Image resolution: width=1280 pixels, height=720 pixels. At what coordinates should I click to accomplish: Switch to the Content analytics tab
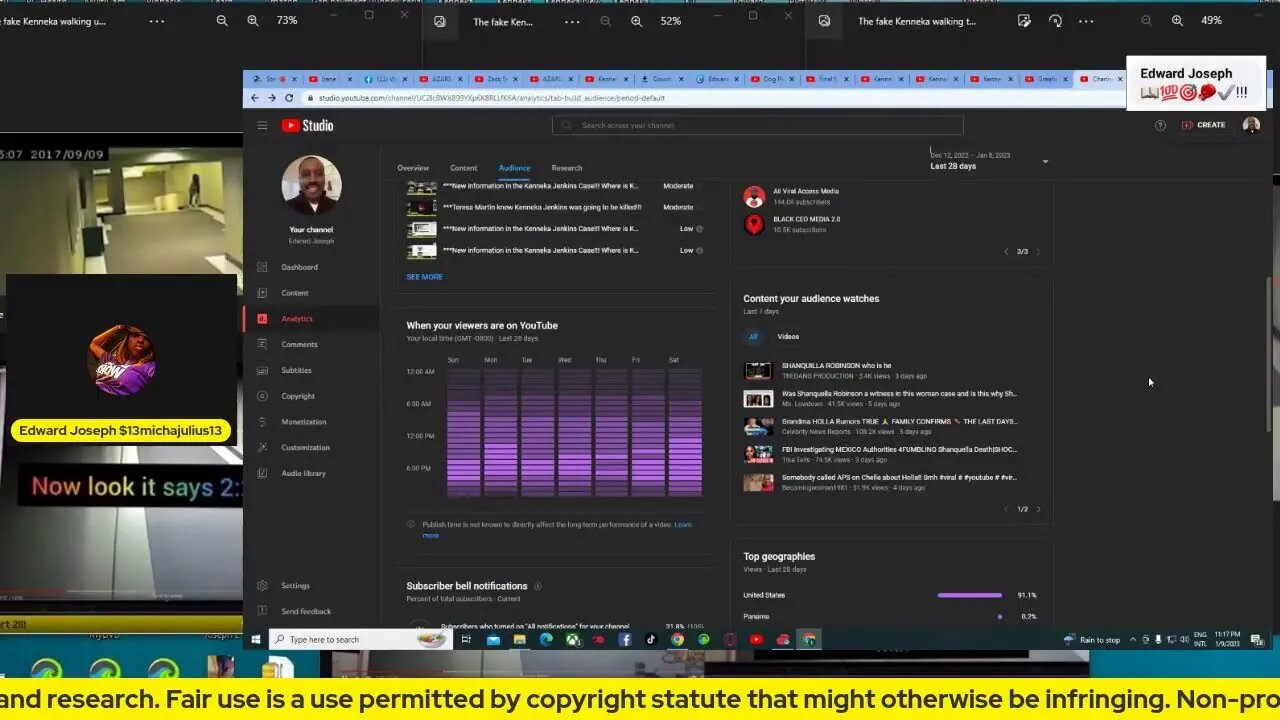pos(463,168)
